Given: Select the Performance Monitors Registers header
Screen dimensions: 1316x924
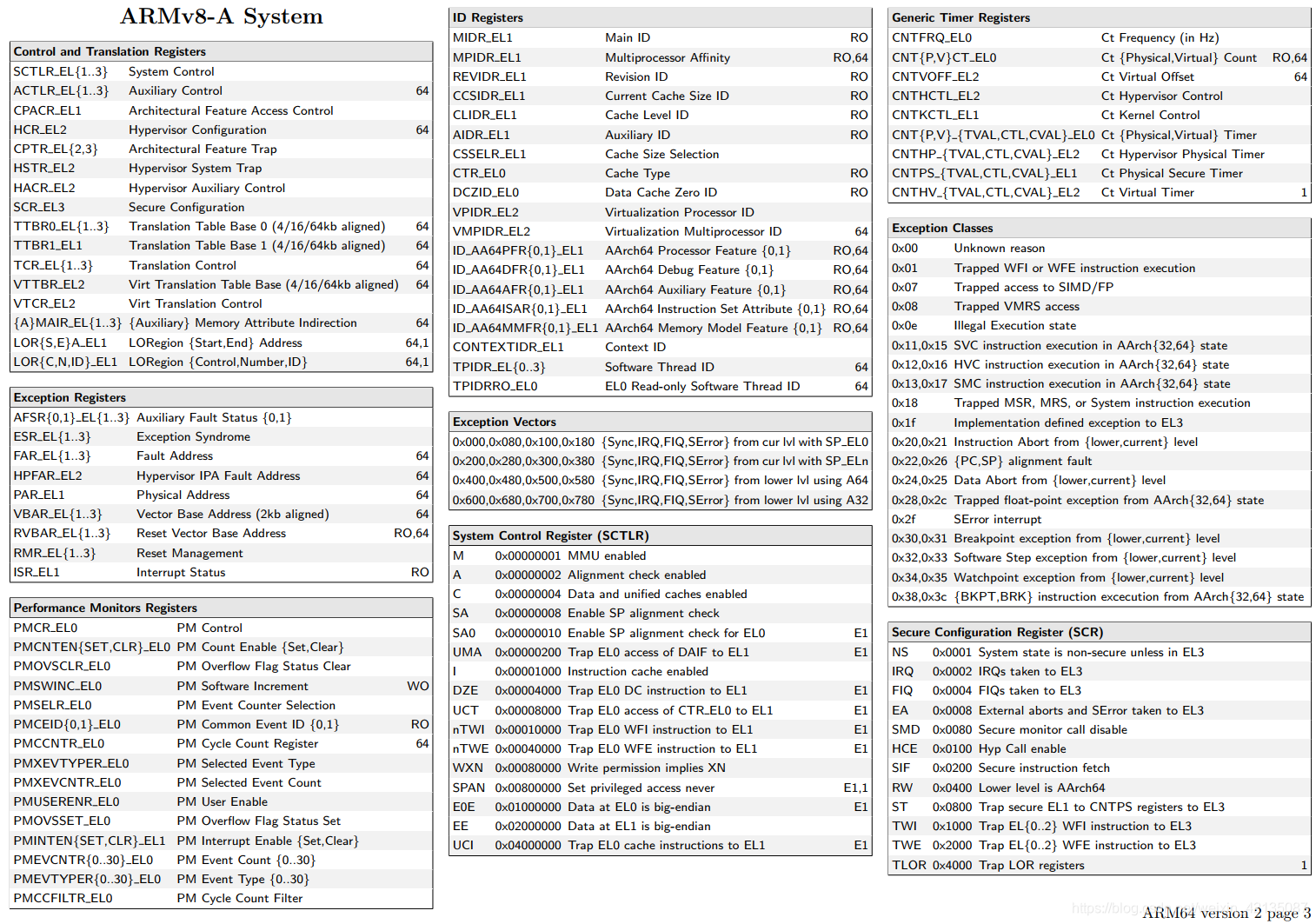Looking at the screenshot, I should [105, 608].
